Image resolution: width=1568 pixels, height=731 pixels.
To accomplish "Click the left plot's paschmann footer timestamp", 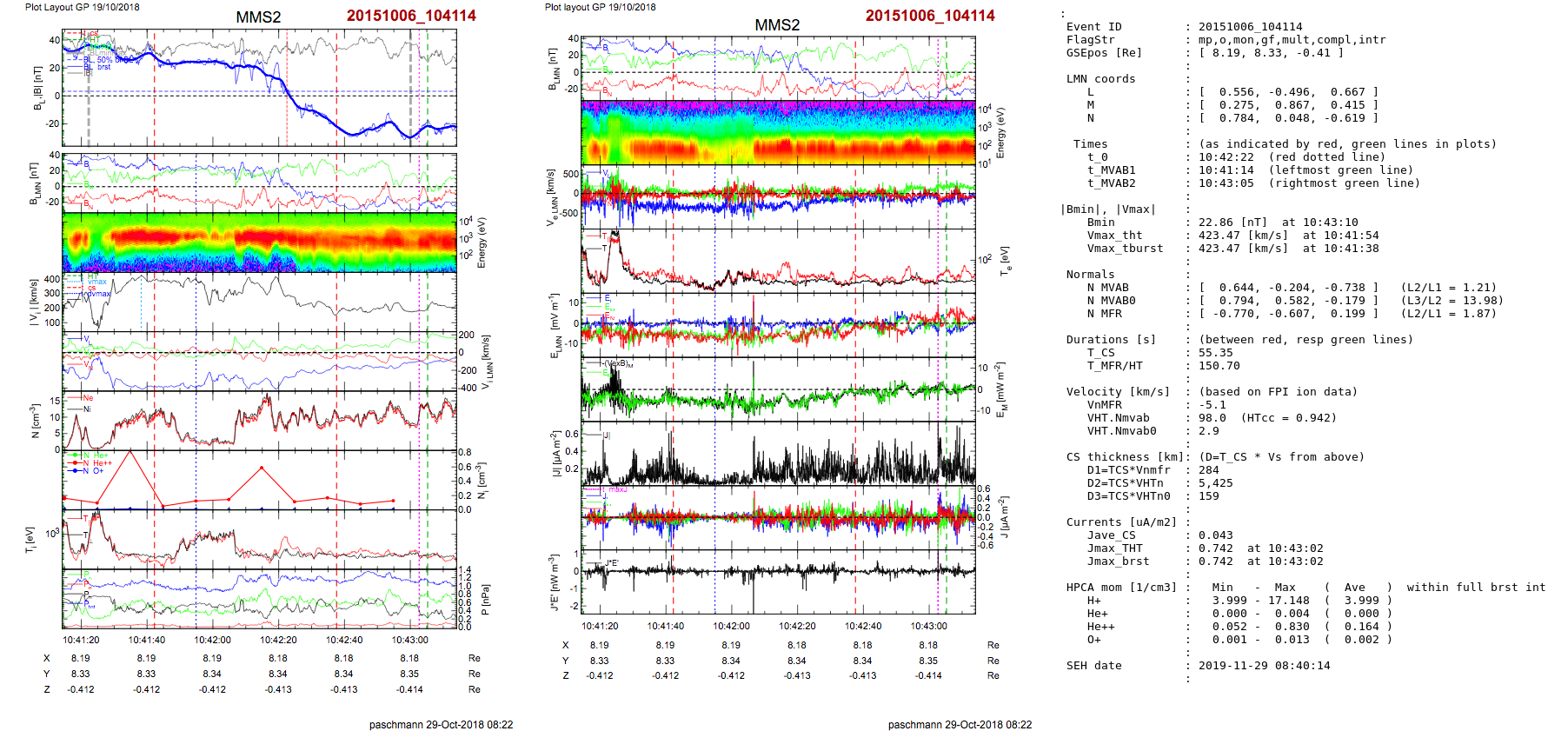I will pyautogui.click(x=441, y=724).
